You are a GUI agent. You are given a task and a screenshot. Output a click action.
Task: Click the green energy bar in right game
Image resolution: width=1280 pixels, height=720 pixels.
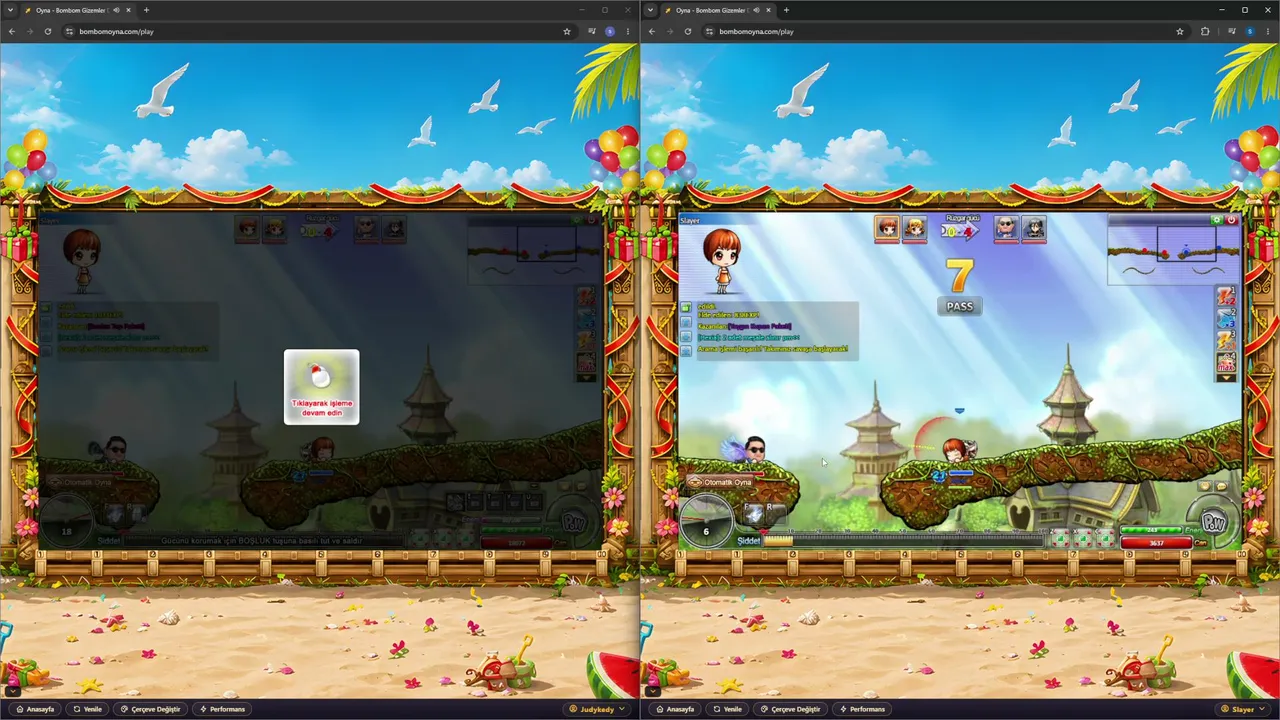click(x=1153, y=530)
